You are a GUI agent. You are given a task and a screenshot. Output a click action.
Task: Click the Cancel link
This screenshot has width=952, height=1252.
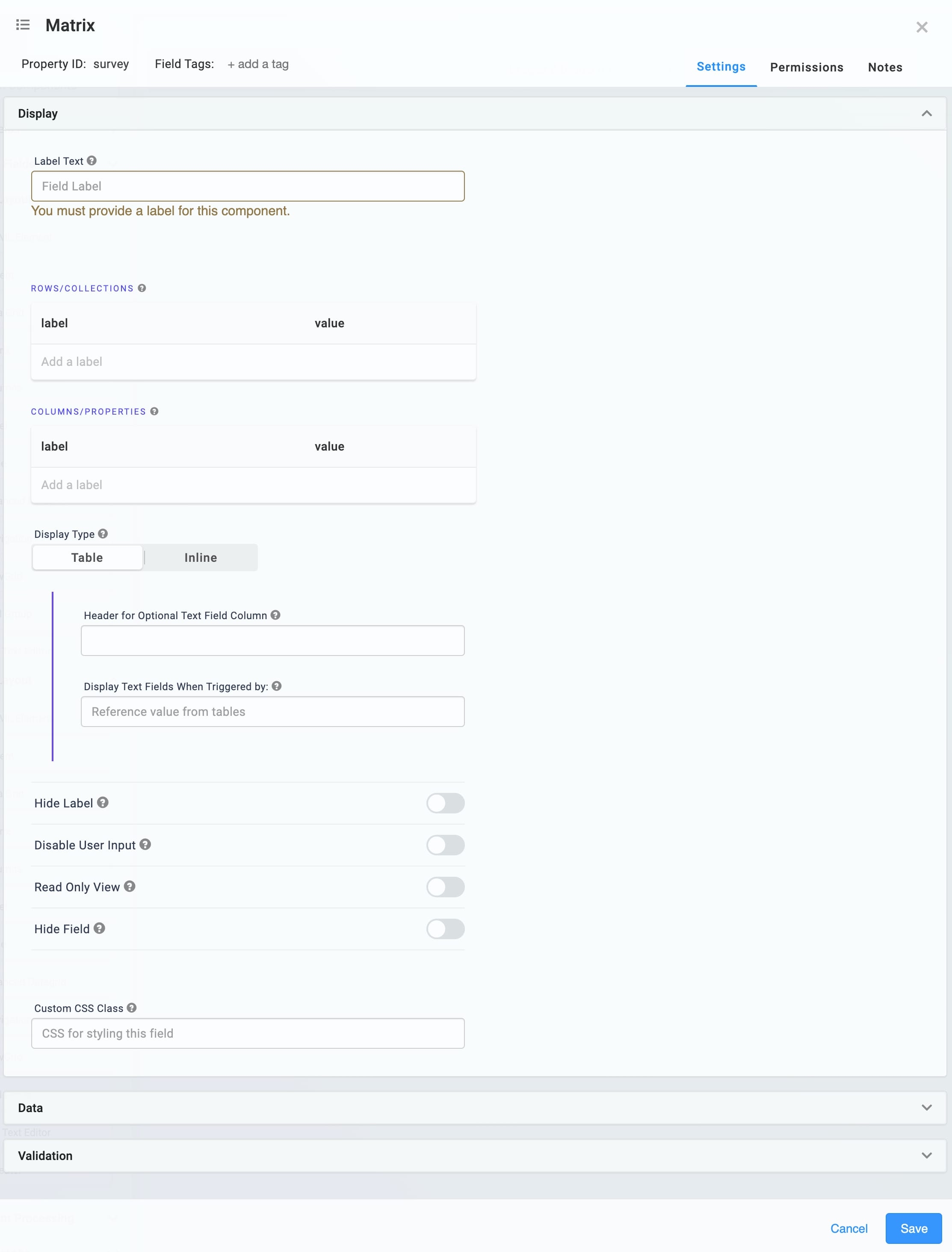point(849,1228)
